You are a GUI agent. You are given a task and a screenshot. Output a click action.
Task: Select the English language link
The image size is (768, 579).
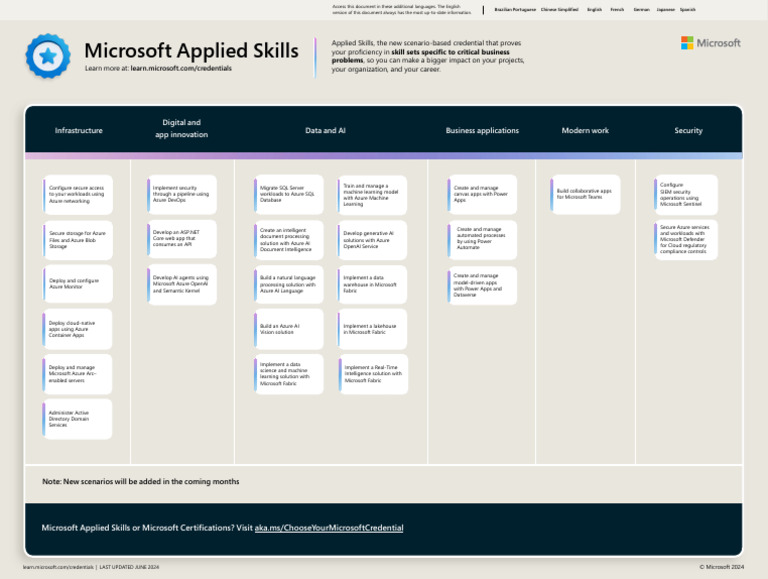point(594,9)
